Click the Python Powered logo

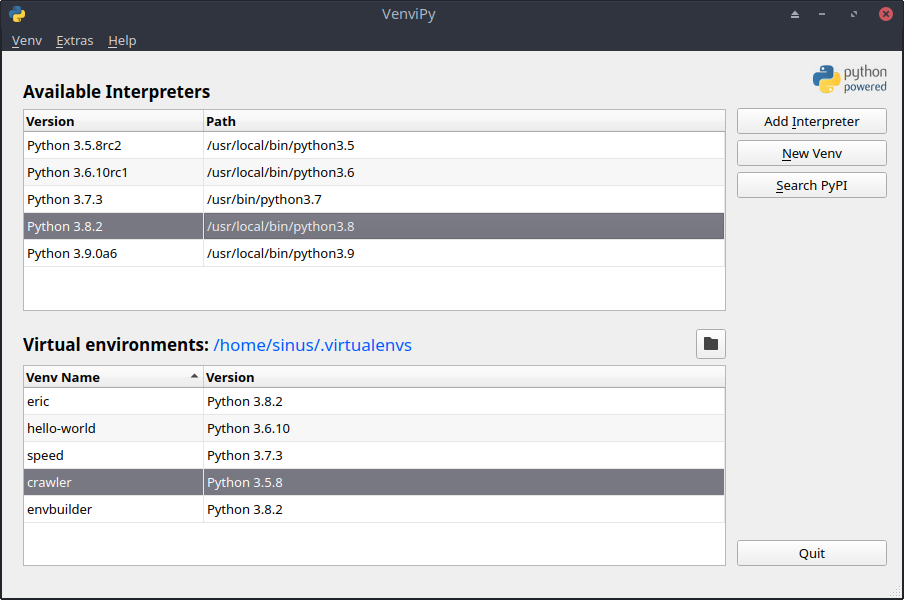pyautogui.click(x=849, y=79)
